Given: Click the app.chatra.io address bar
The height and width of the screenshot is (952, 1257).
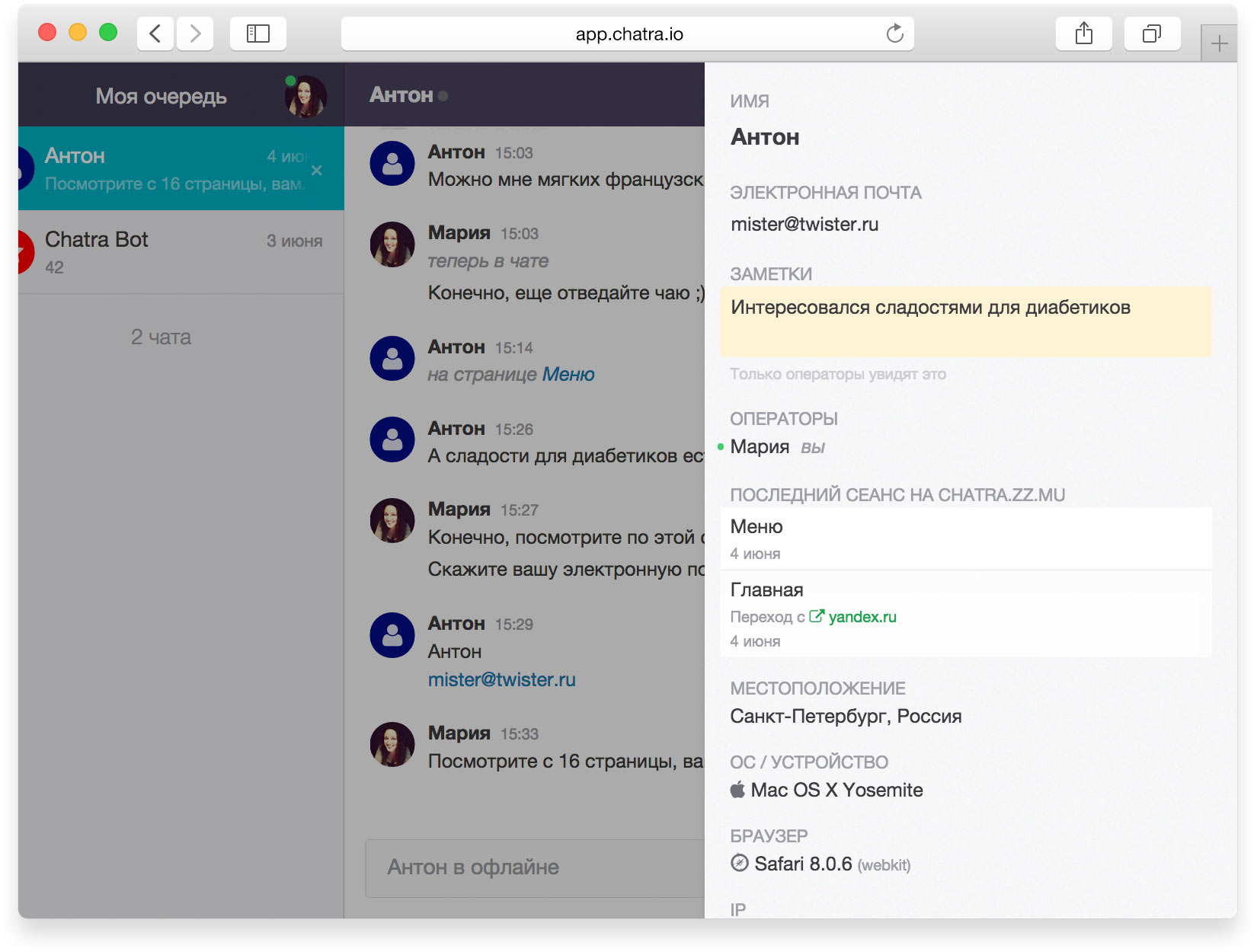Looking at the screenshot, I should point(628,34).
